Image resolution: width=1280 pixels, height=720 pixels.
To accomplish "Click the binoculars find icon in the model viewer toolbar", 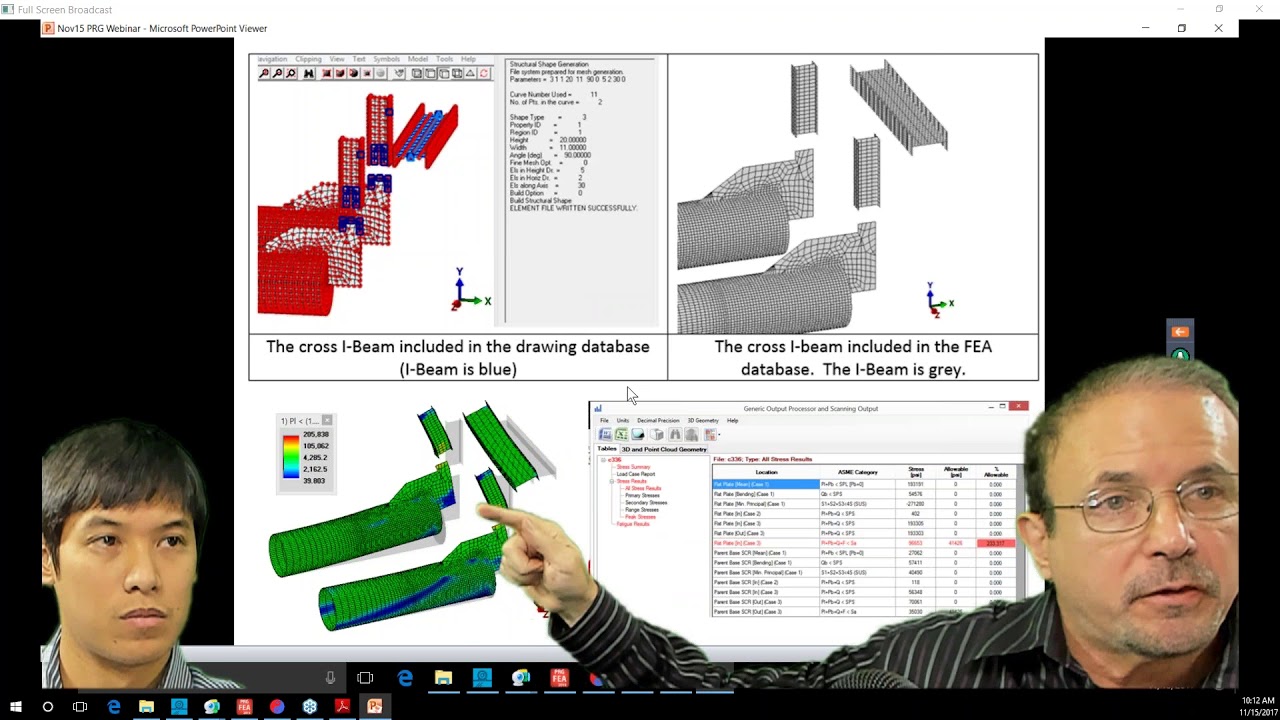I will 309,73.
